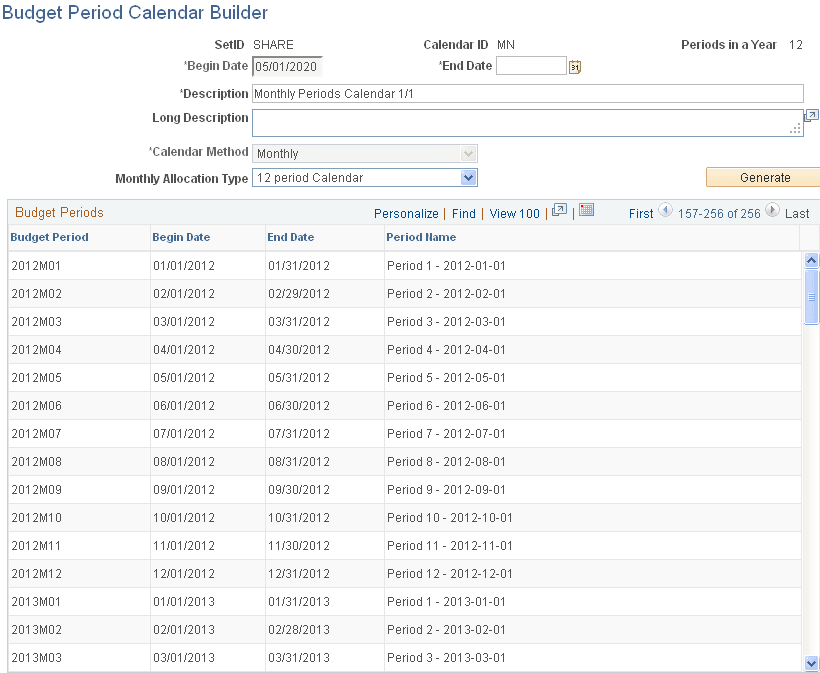Expand the grid resize handle on Long Description
The height and width of the screenshot is (673, 820).
tap(795, 128)
